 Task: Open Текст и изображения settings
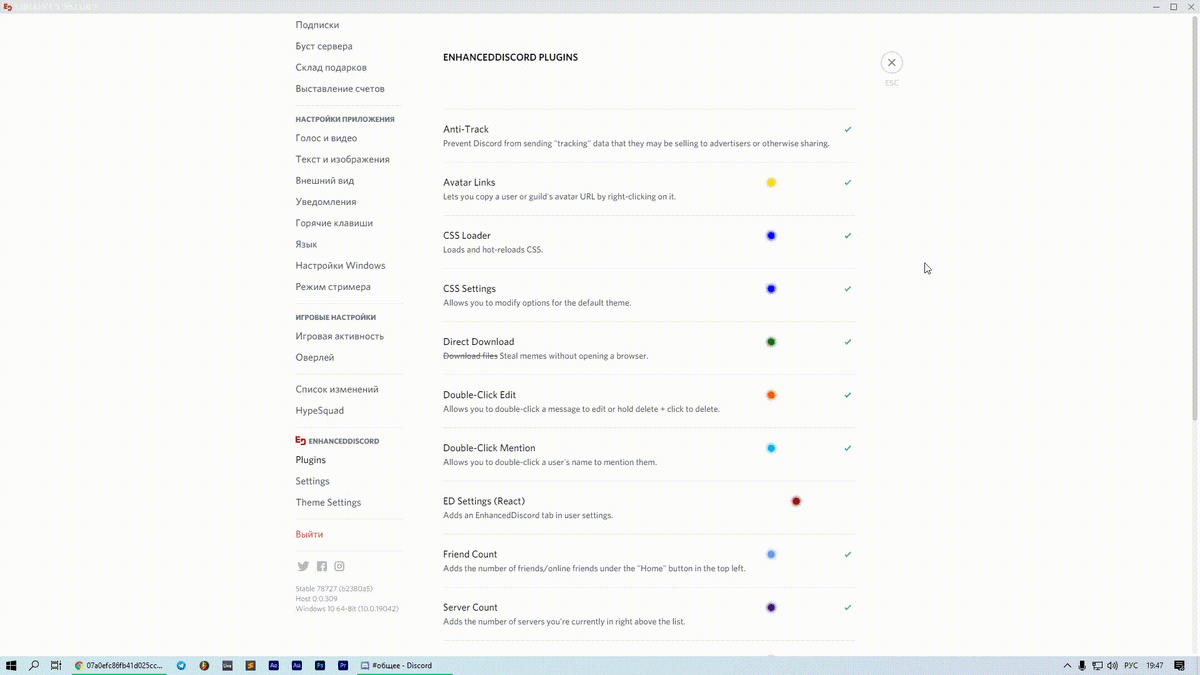tap(343, 159)
